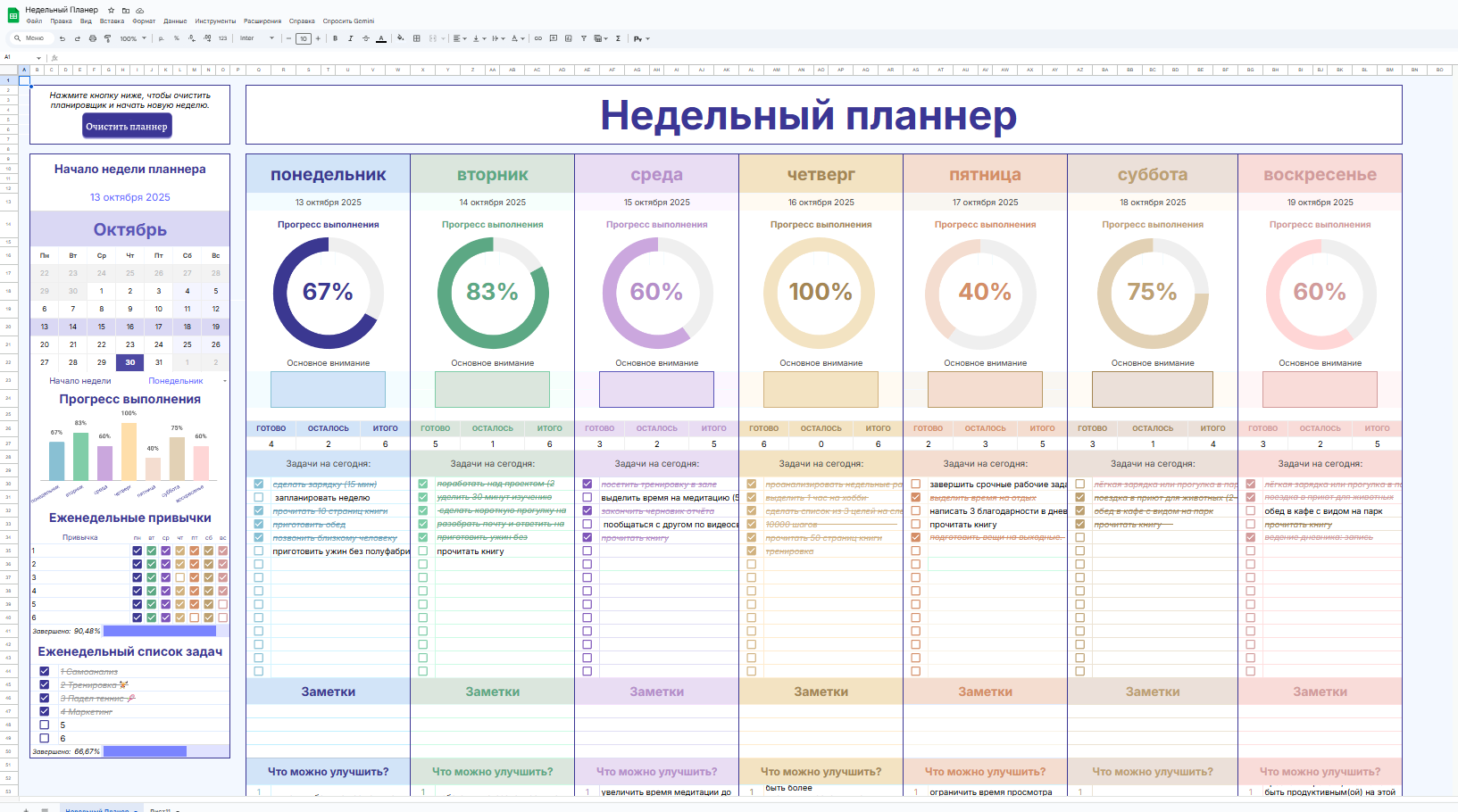Toggle bold formatting with the B icon
1458x812 pixels.
[335, 38]
